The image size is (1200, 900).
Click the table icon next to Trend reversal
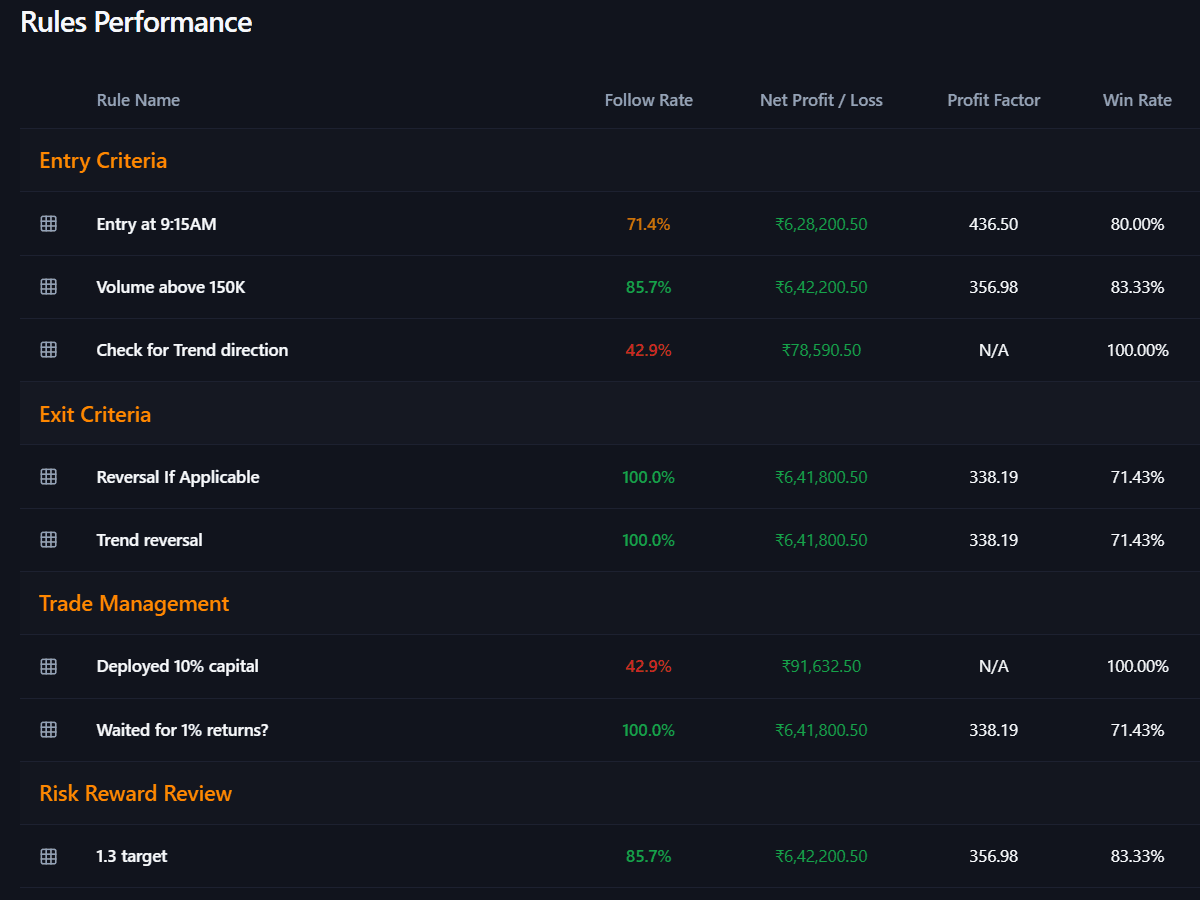(48, 540)
